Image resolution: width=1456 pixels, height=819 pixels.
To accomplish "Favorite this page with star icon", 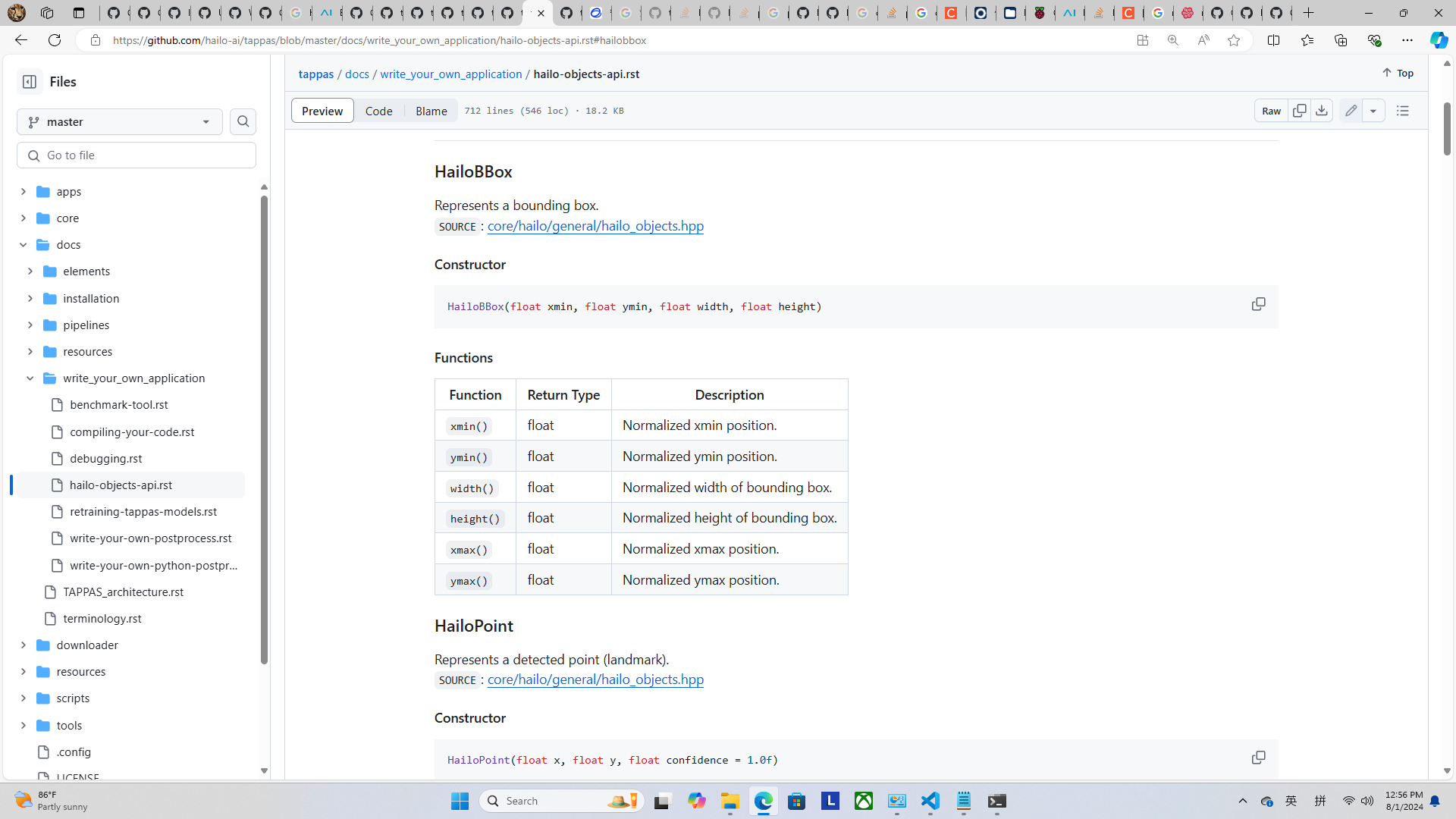I will point(1234,40).
